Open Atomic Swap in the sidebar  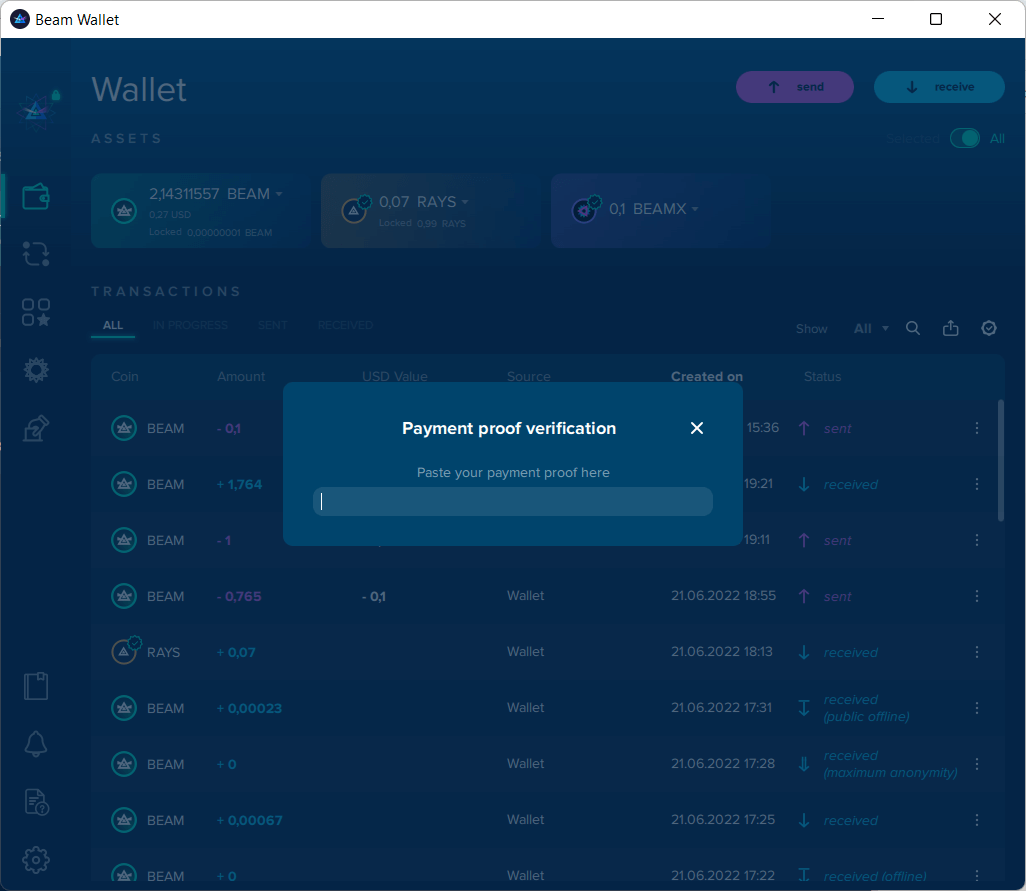[x=36, y=254]
